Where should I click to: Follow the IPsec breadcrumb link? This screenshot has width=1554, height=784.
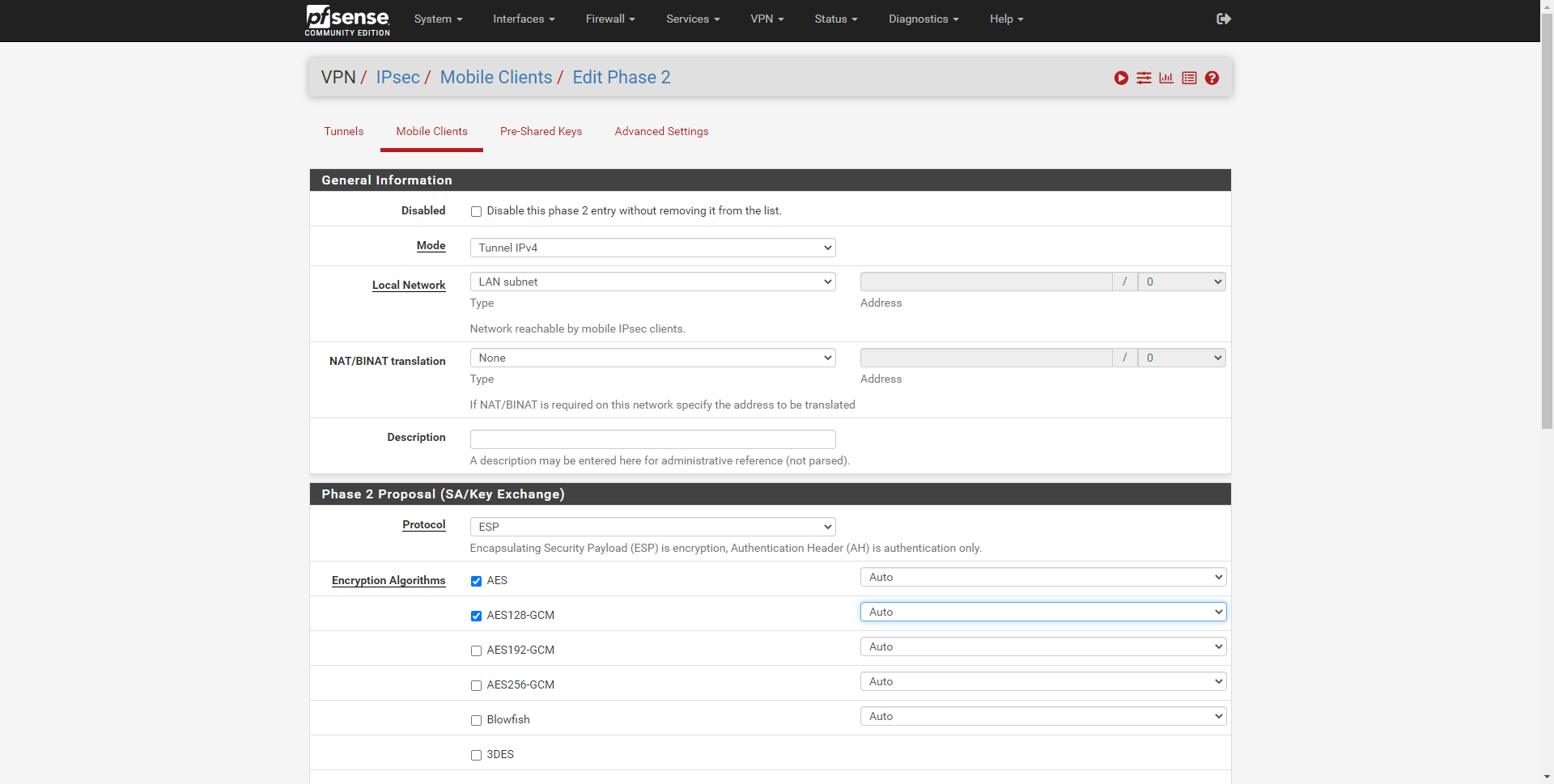coord(397,78)
